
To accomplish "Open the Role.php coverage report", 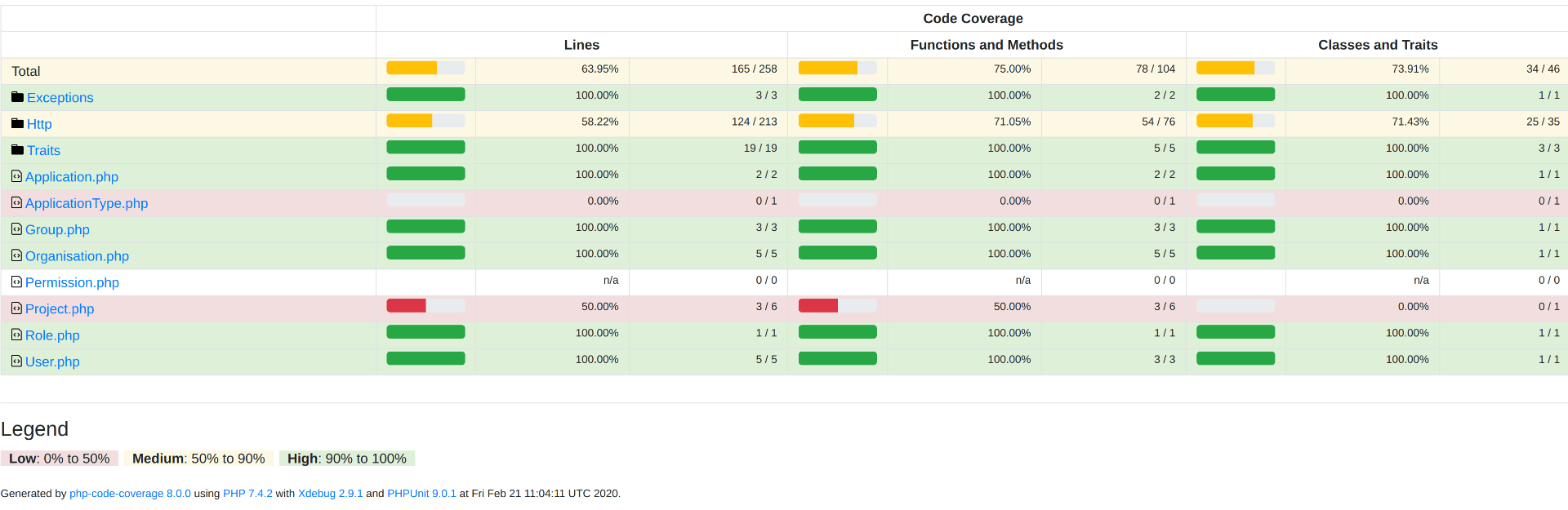I will 52,335.
